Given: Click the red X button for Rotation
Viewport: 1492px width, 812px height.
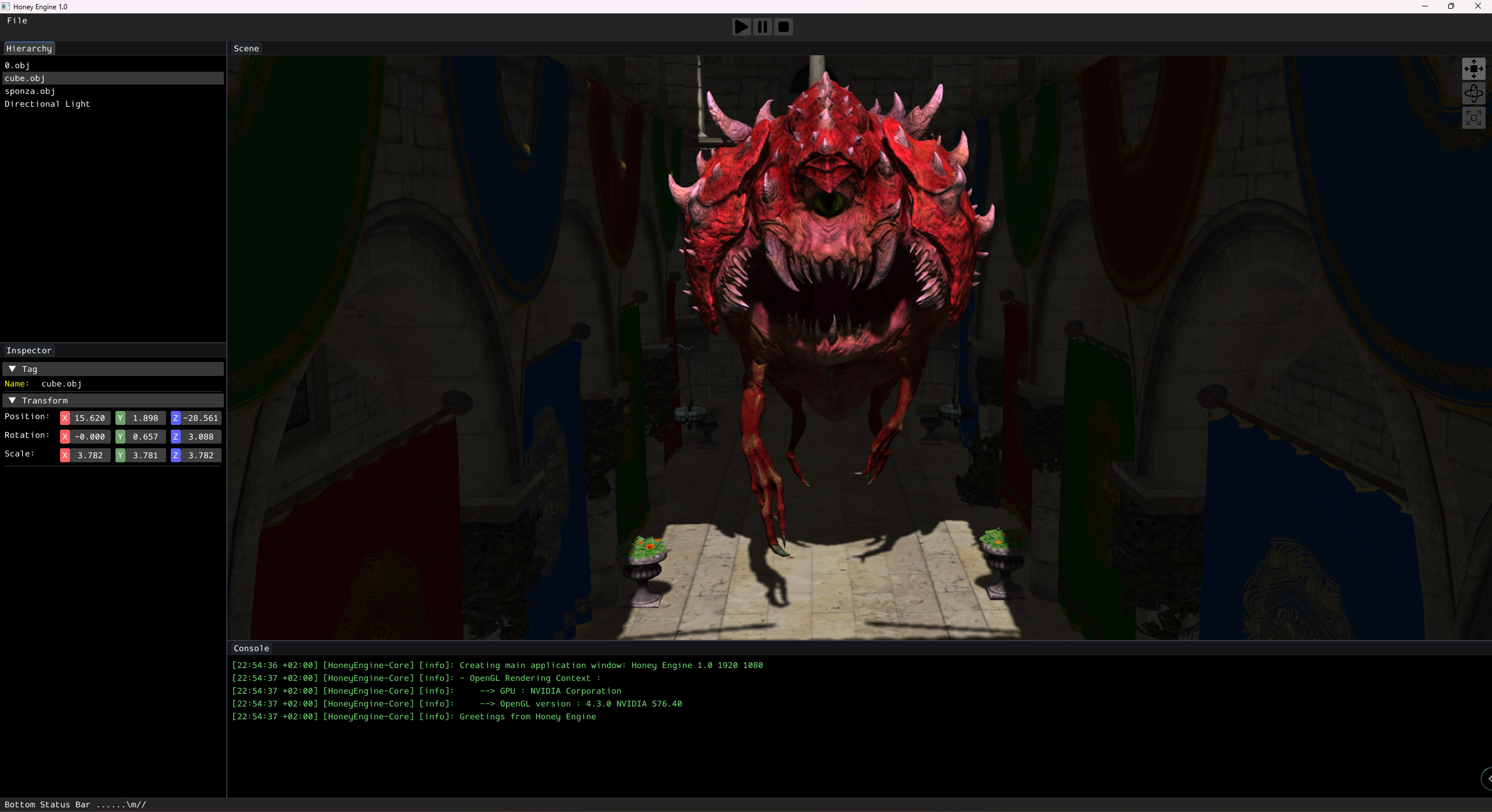Looking at the screenshot, I should click(x=65, y=437).
